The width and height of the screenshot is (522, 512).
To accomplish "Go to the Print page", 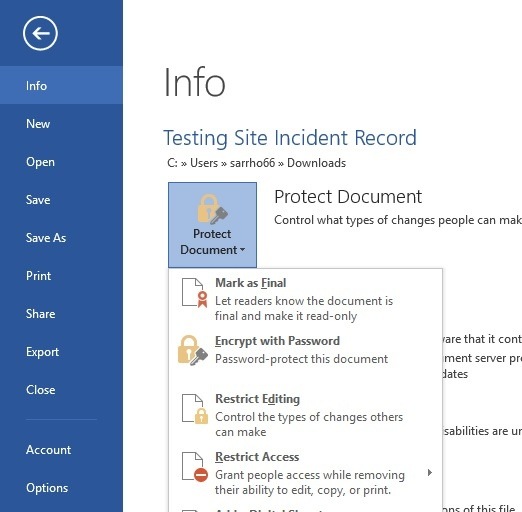I will coord(61,276).
